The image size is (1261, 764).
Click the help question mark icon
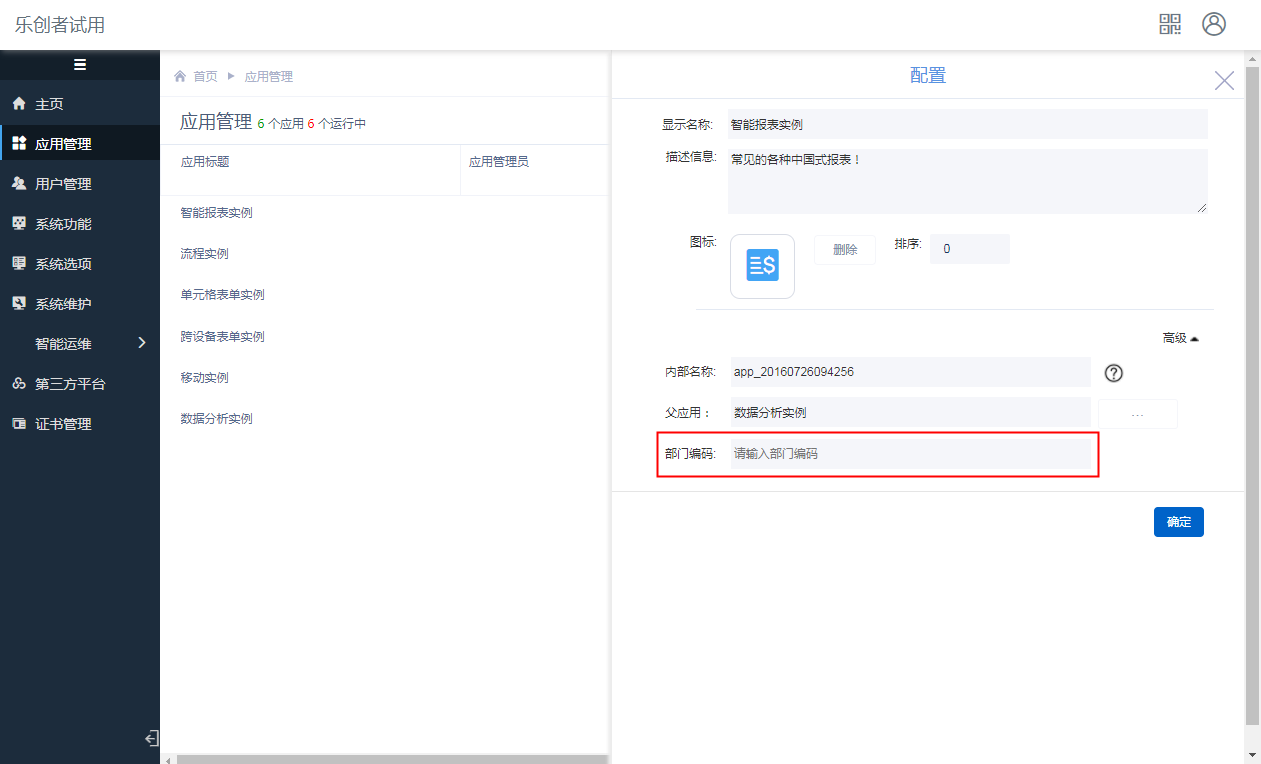(x=1113, y=373)
